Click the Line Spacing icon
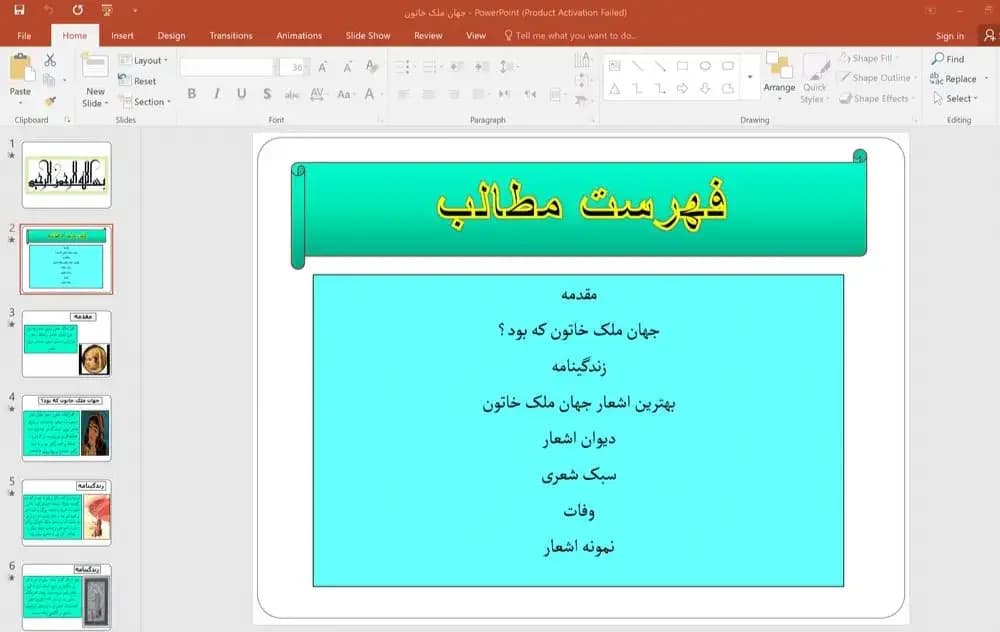This screenshot has height=632, width=1000. (x=507, y=66)
